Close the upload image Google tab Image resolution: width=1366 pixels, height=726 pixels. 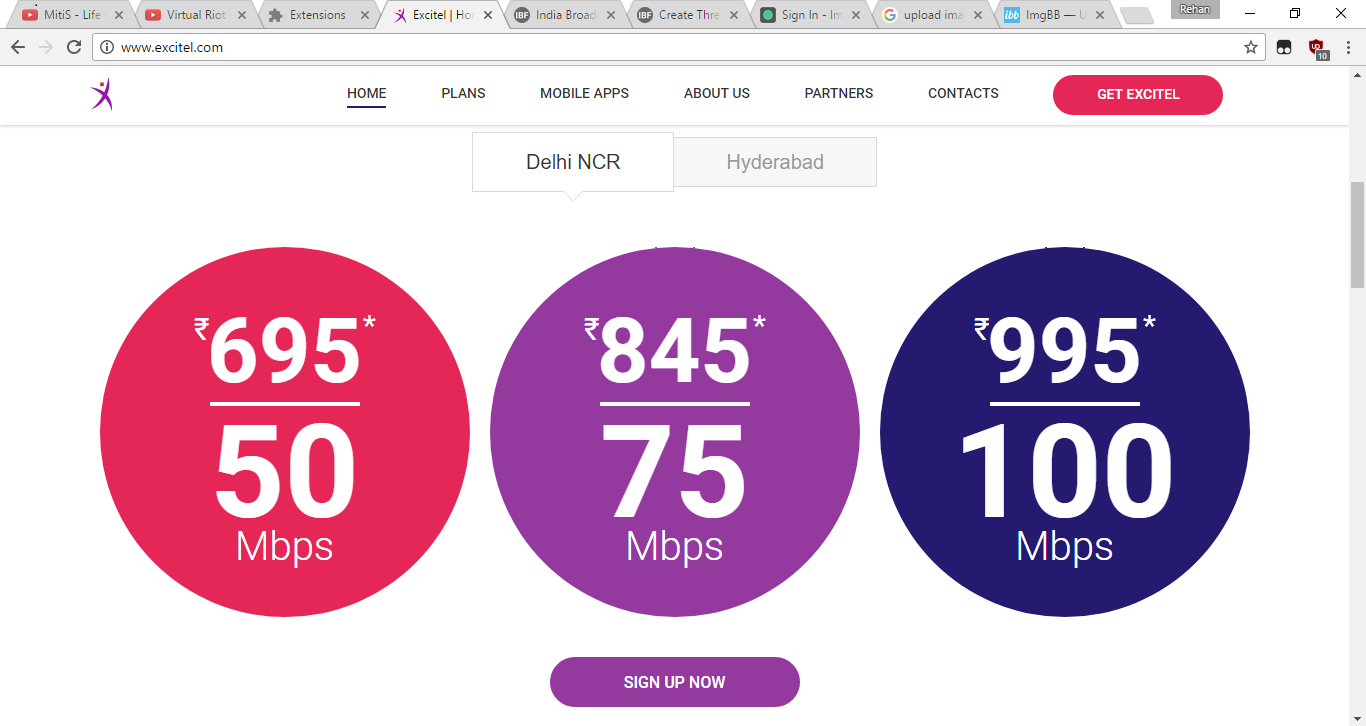(979, 15)
